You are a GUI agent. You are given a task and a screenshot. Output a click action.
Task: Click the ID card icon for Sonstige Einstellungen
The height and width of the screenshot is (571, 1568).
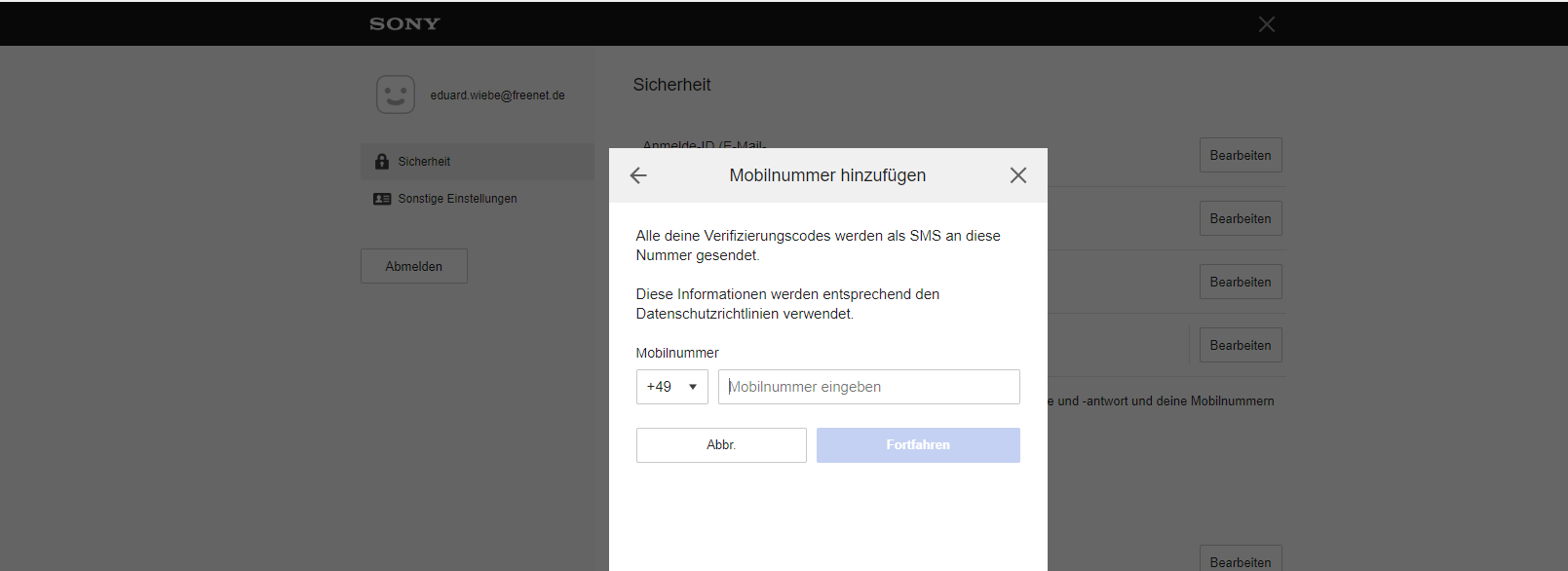click(x=382, y=199)
